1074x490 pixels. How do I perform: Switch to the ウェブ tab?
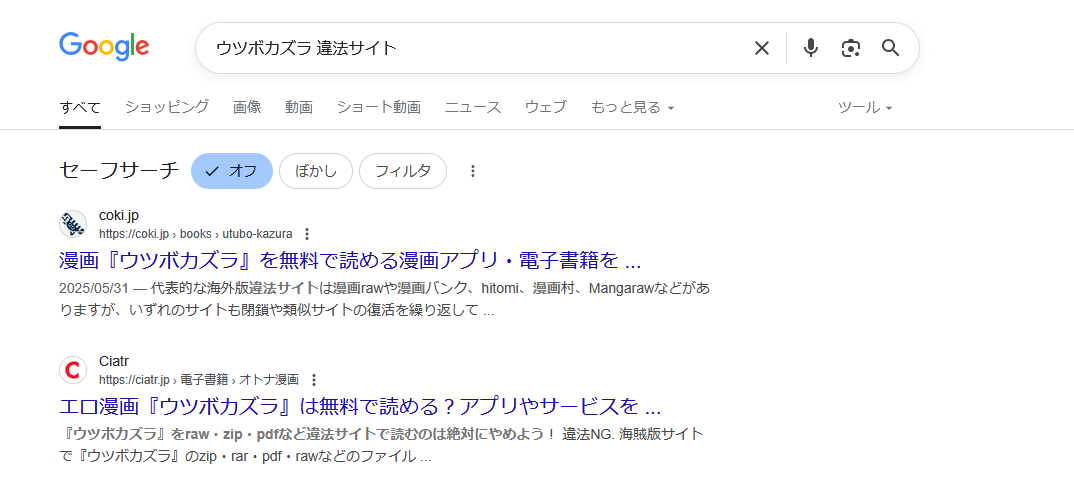(x=546, y=108)
